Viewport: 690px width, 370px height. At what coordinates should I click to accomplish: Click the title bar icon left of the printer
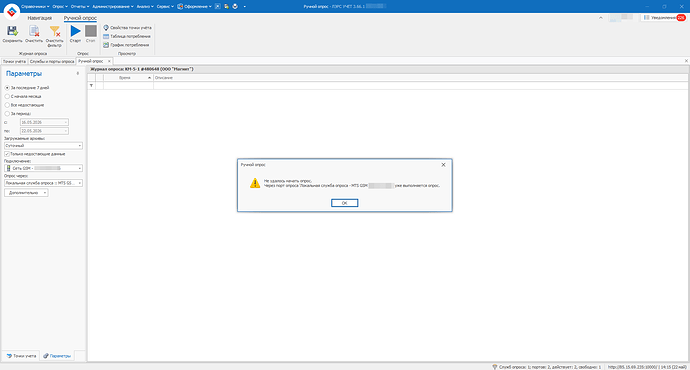tap(226, 6)
